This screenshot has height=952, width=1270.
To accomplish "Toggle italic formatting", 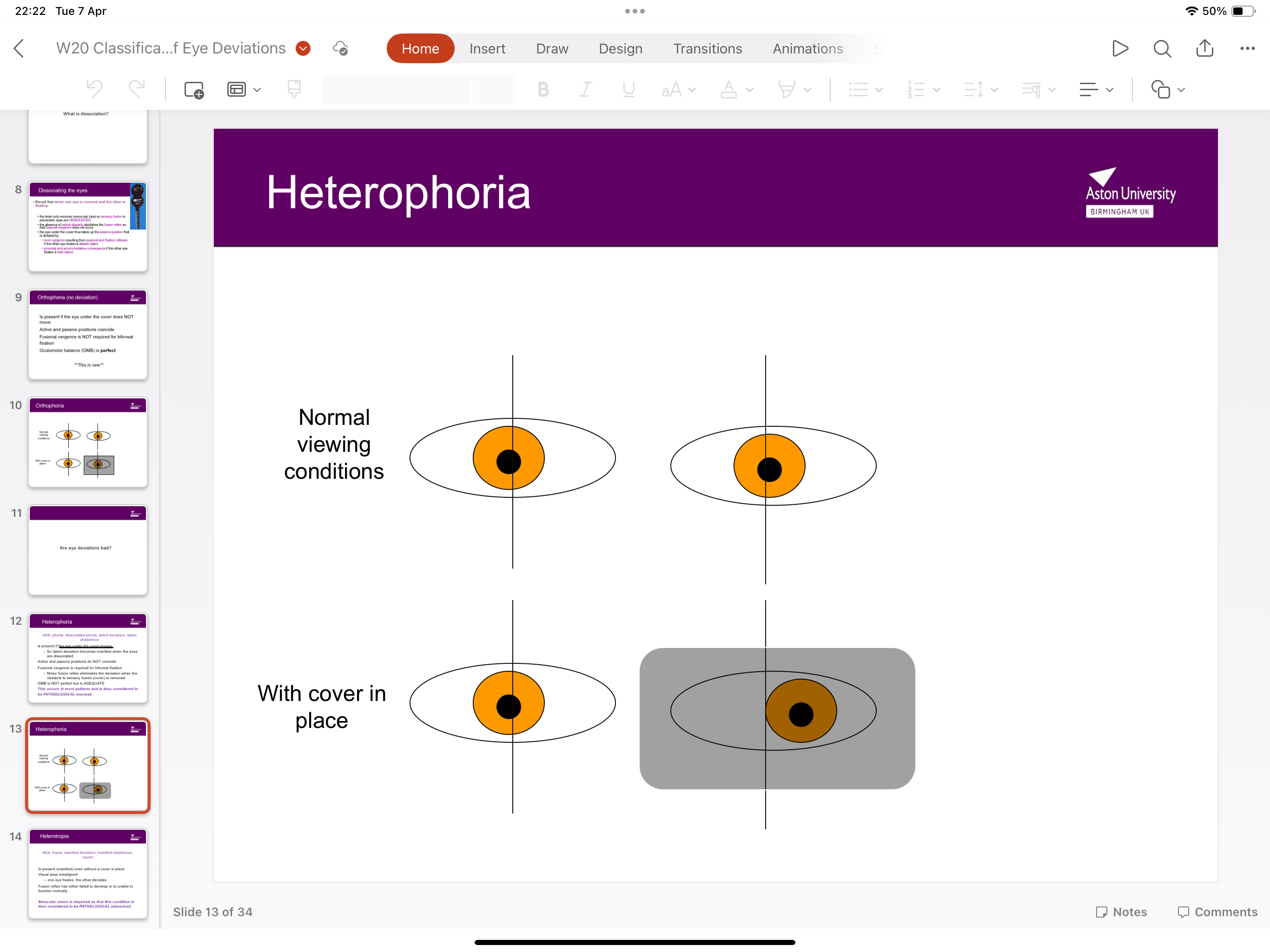I will click(585, 90).
